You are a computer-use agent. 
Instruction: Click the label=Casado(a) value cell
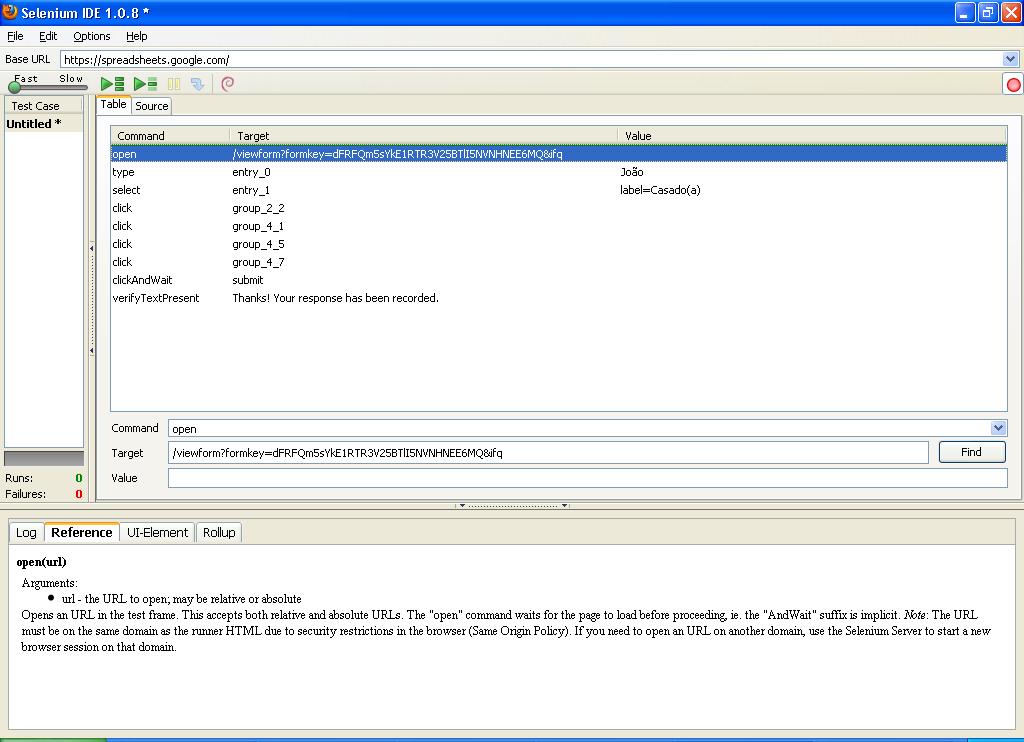660,190
